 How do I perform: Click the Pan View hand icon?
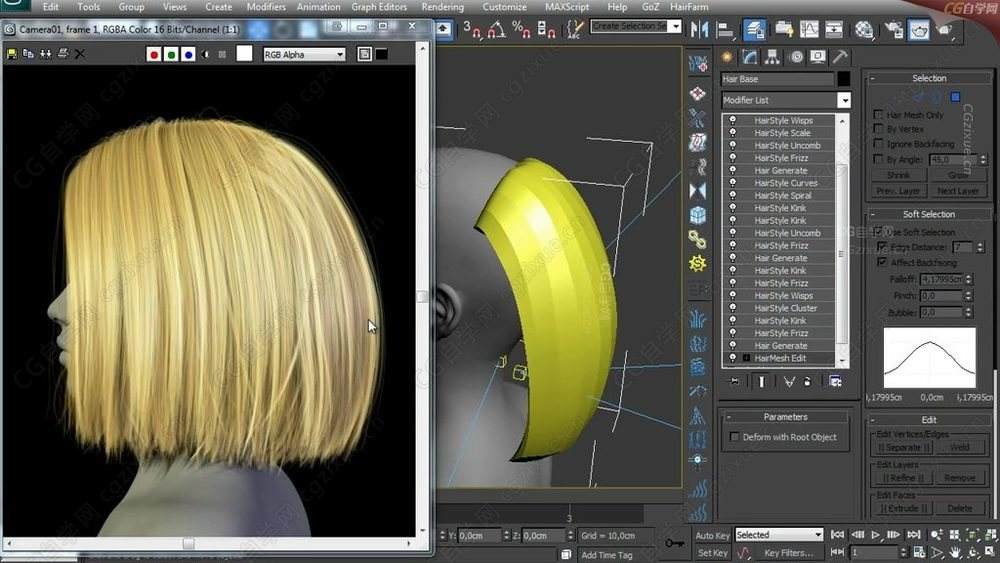955,552
